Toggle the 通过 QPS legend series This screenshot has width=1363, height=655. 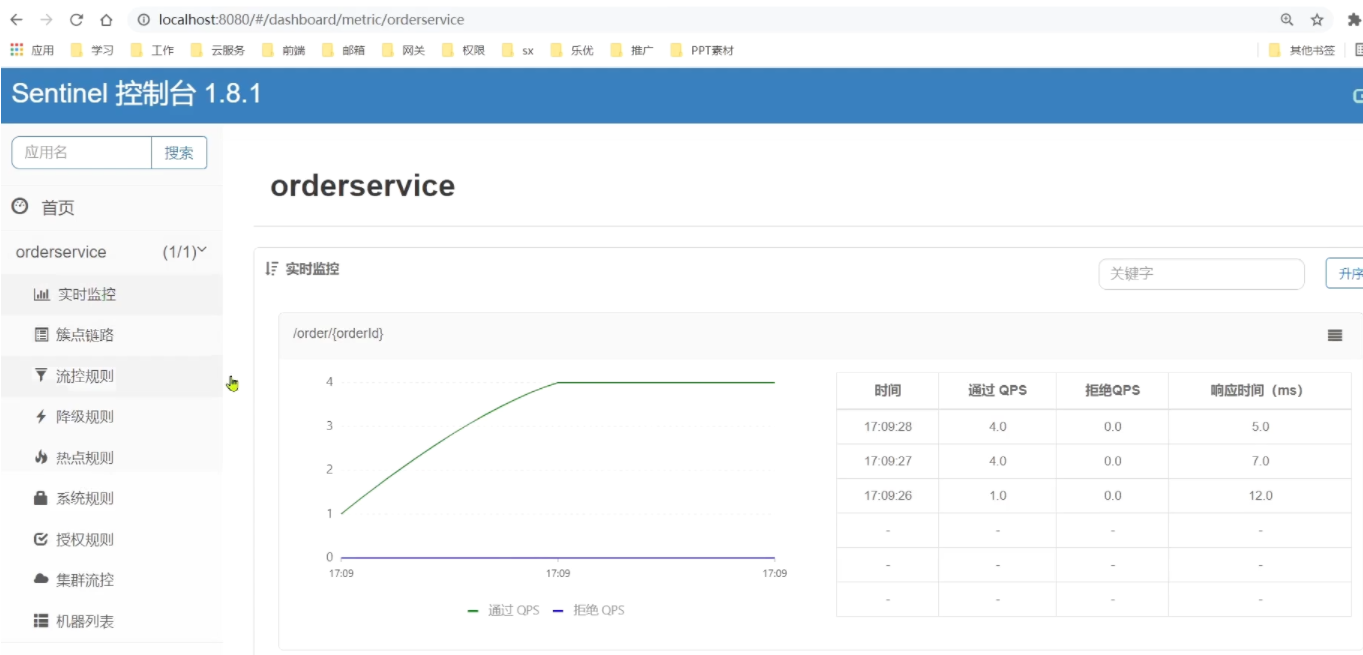coord(504,610)
